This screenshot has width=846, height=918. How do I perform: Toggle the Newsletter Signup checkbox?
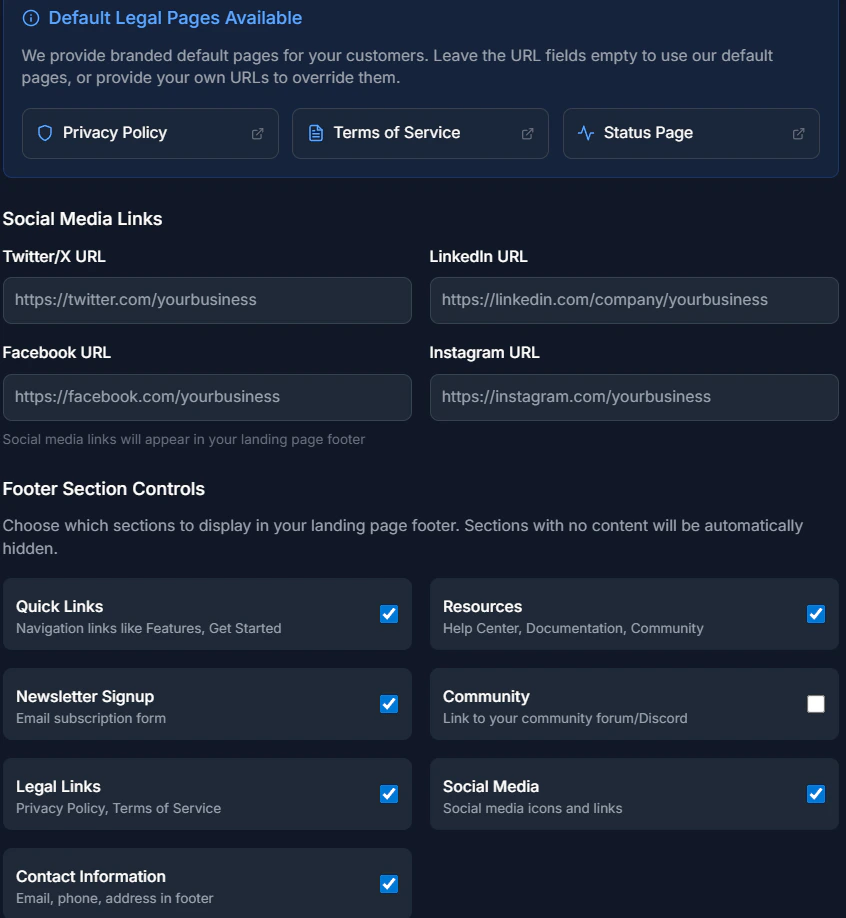tap(389, 704)
